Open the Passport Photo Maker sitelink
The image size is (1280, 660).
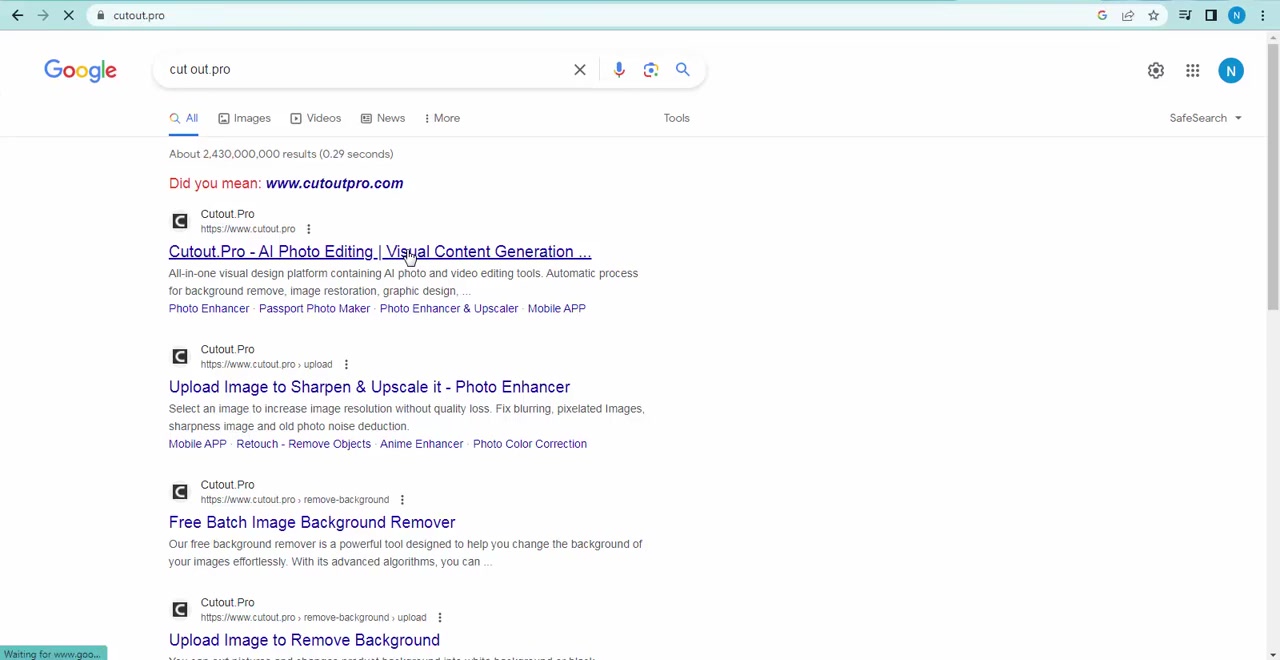click(314, 308)
